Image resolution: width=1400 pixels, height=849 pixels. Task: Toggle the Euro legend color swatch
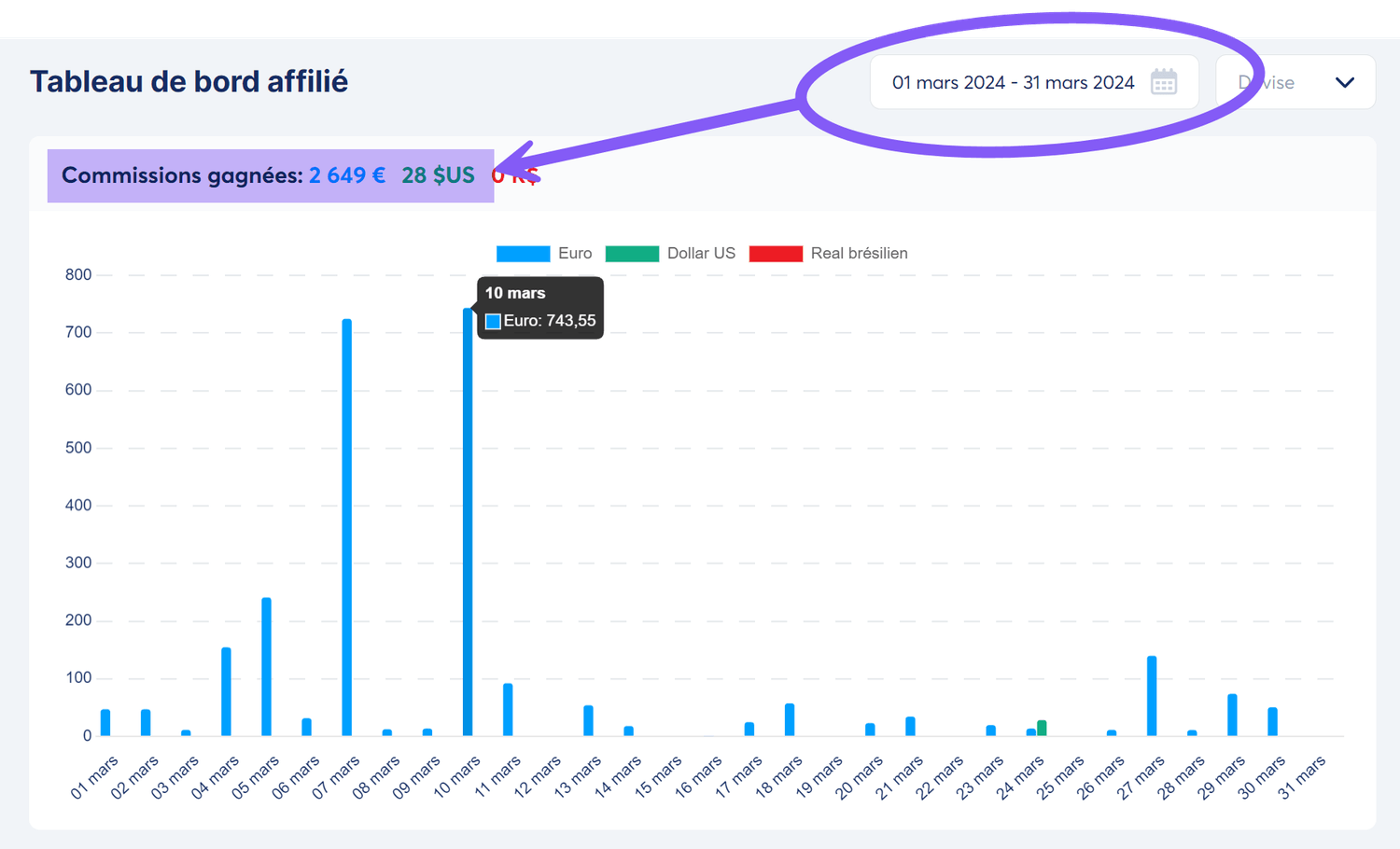523,254
